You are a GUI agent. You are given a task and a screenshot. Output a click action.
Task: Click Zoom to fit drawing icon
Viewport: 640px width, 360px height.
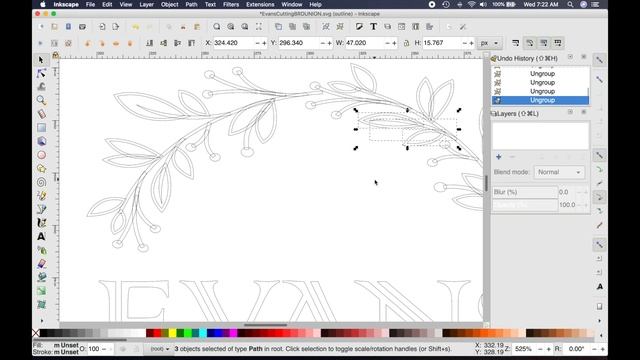pyautogui.click(x=231, y=27)
